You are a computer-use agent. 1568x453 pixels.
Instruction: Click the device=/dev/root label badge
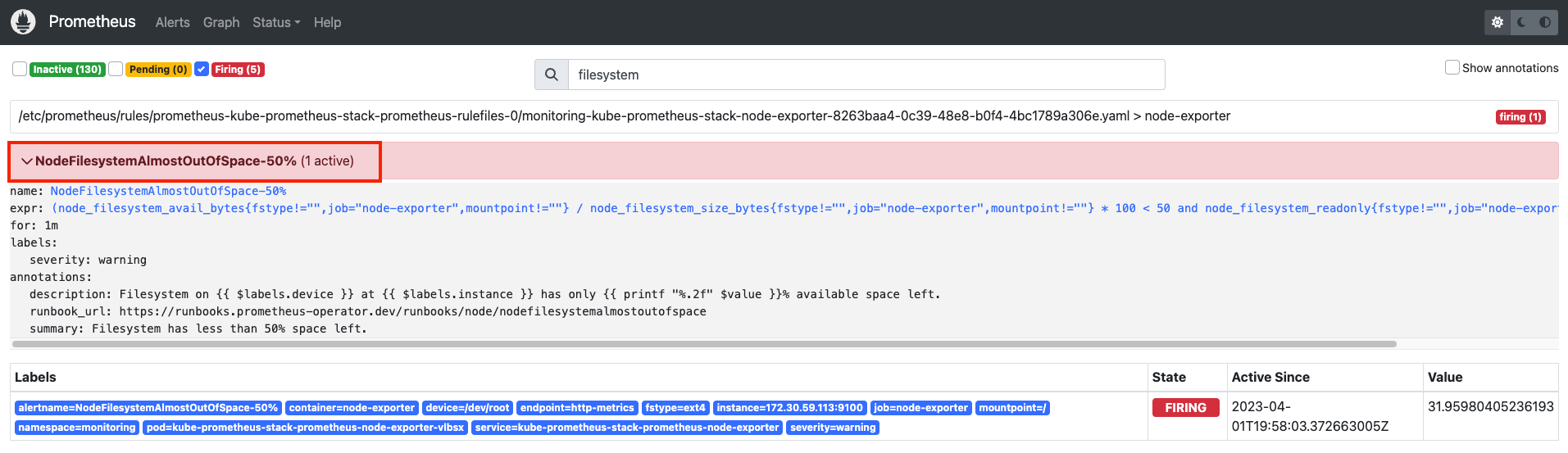pyautogui.click(x=467, y=408)
